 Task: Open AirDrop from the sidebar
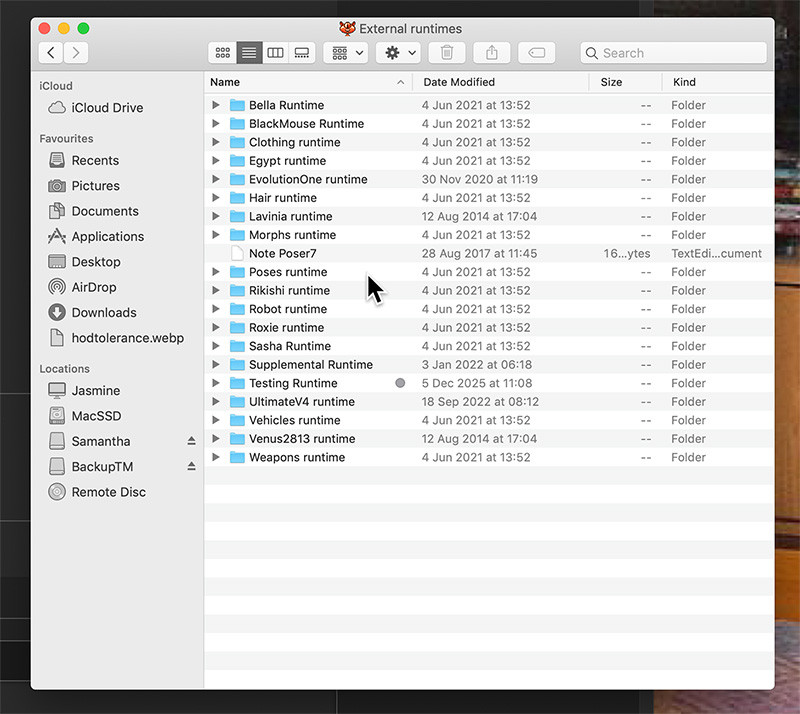(82, 287)
